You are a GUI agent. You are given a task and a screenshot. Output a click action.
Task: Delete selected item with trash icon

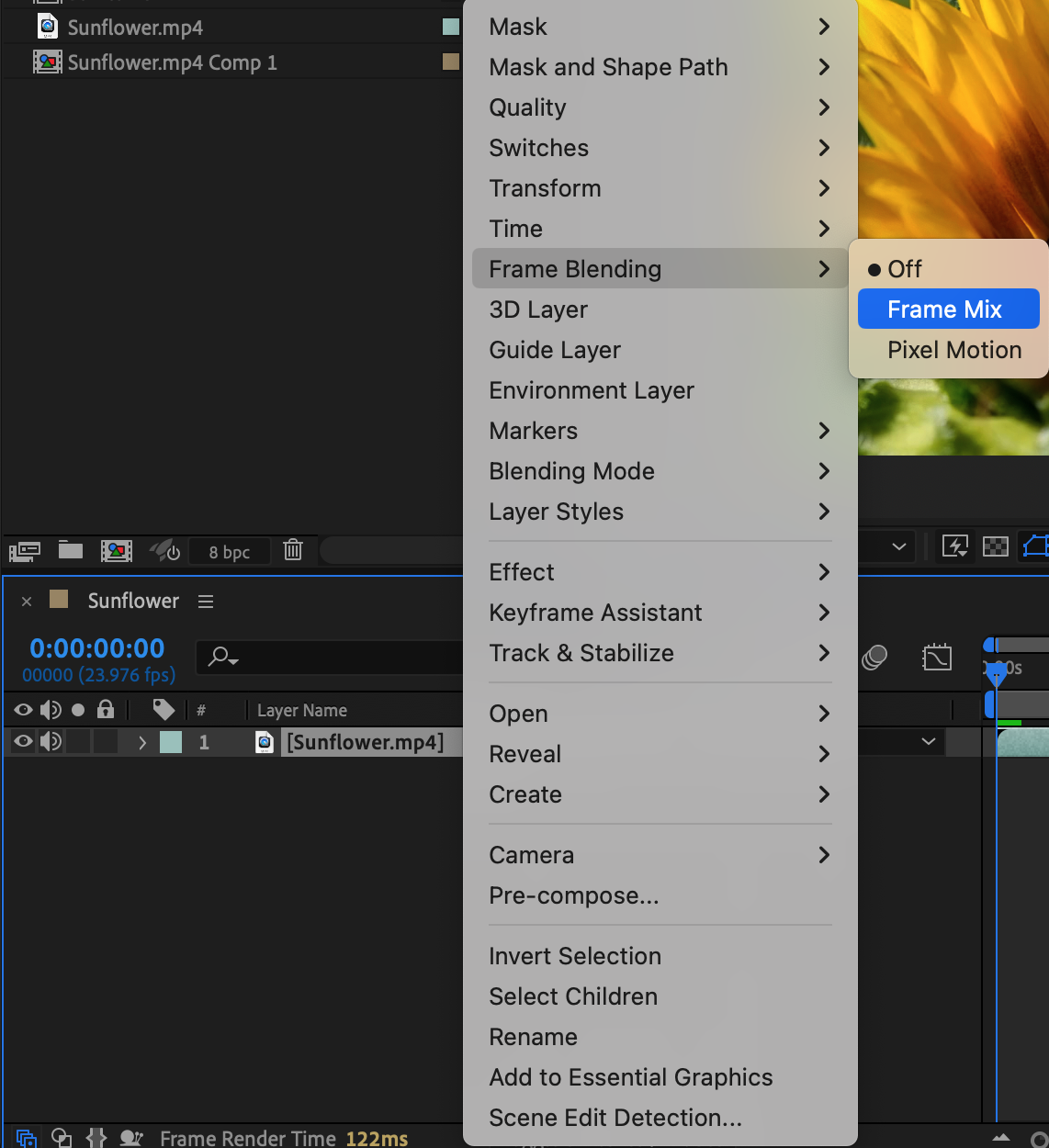[x=293, y=550]
